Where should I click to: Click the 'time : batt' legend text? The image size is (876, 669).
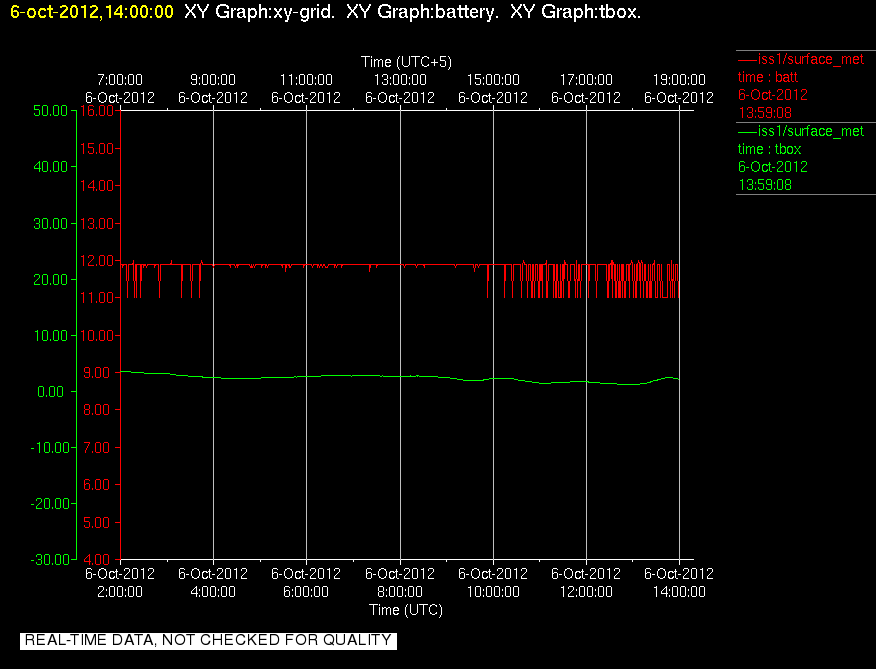(768, 77)
